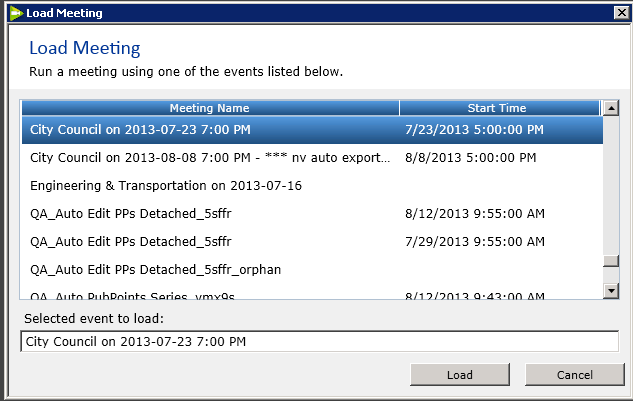The image size is (633, 401).
Task: Click scrollbar track above the thumb
Action: [x=611, y=186]
